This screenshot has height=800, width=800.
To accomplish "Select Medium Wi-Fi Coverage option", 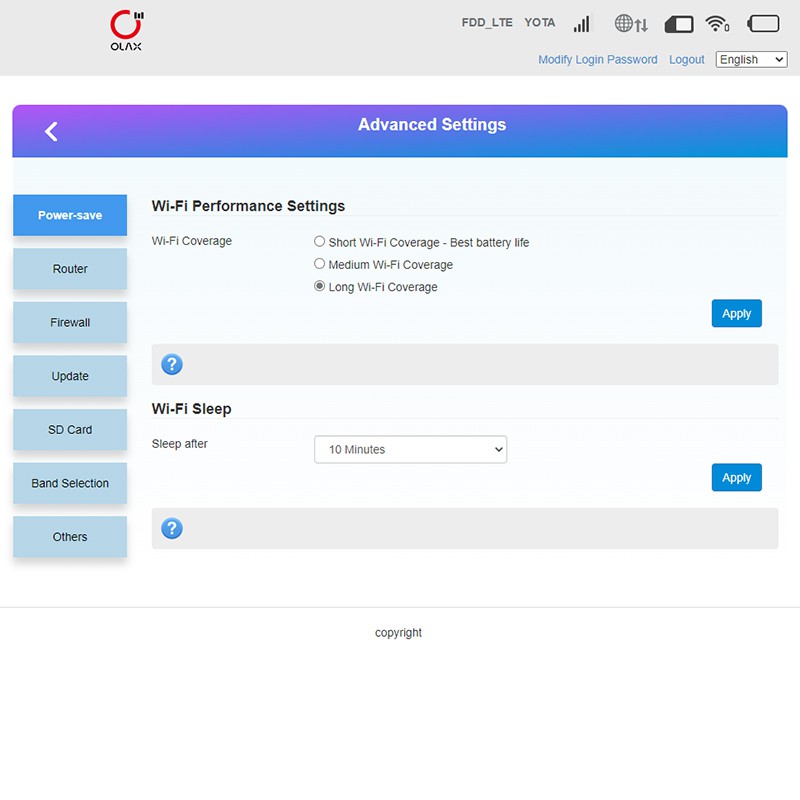I will point(320,264).
